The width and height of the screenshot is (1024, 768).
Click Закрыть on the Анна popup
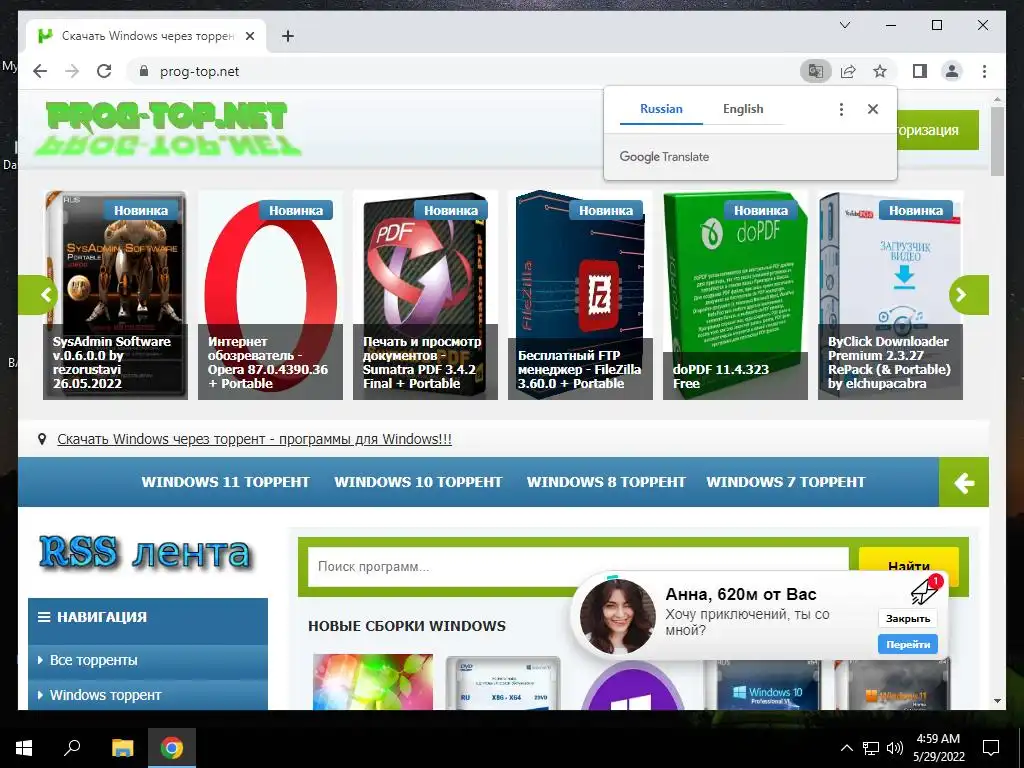(x=908, y=618)
